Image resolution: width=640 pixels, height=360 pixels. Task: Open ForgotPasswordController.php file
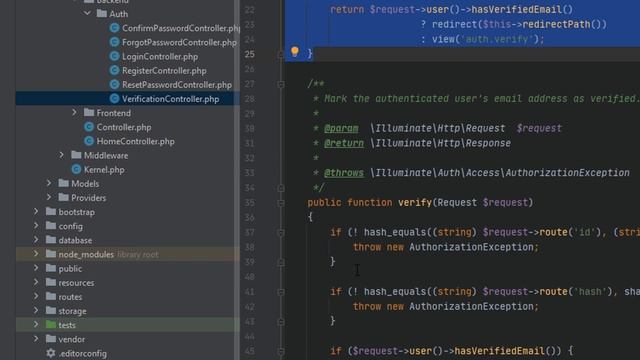179,42
